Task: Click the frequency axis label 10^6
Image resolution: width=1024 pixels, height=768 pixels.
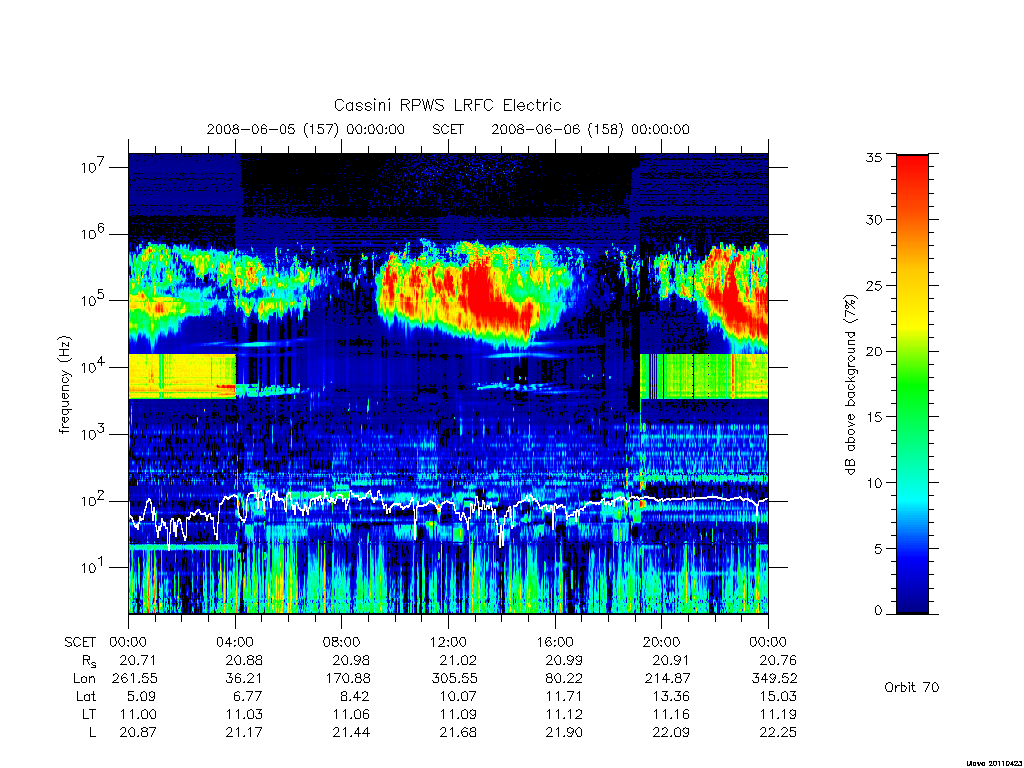Action: [94, 233]
